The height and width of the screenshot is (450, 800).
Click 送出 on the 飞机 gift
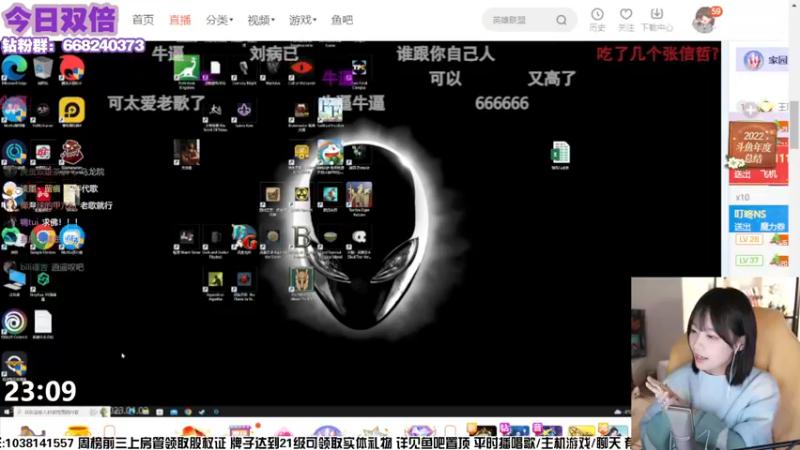coord(742,175)
